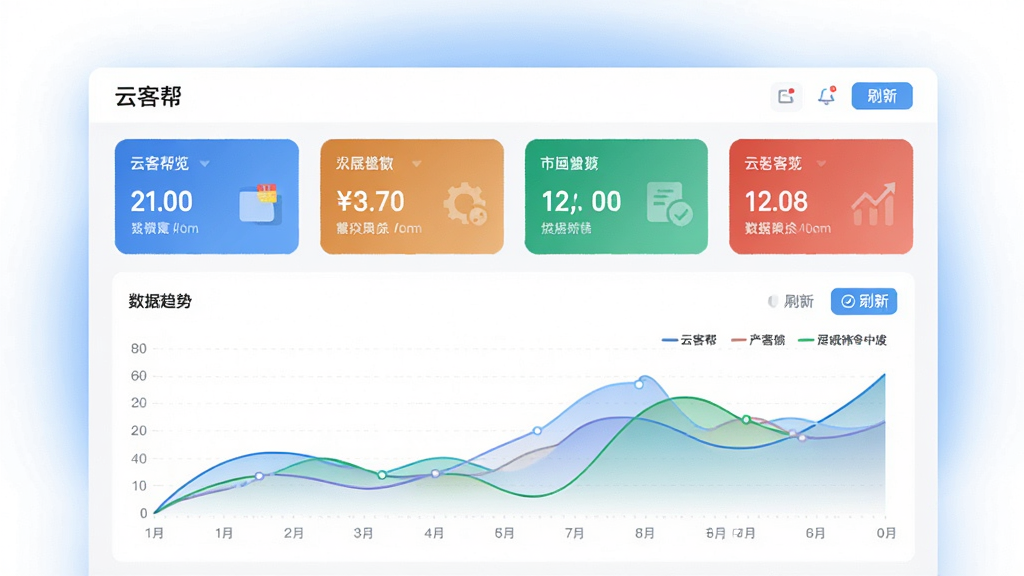Expand the dropdown arrow on the orange card

(x=417, y=163)
